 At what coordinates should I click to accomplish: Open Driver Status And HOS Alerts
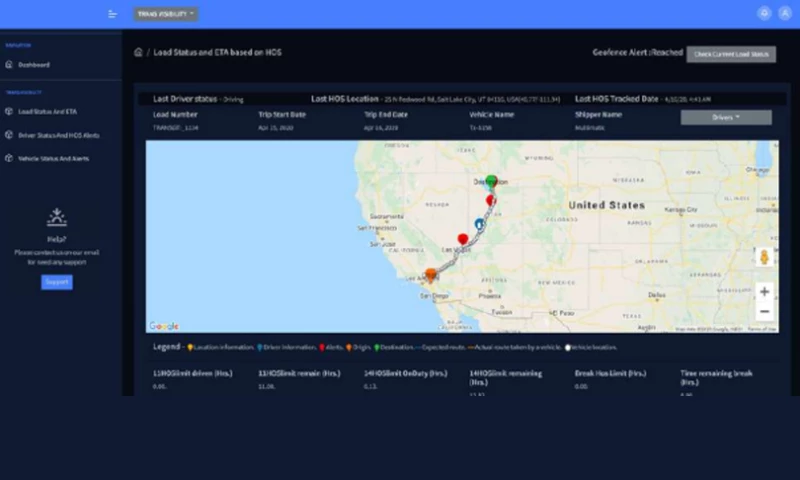(59, 135)
